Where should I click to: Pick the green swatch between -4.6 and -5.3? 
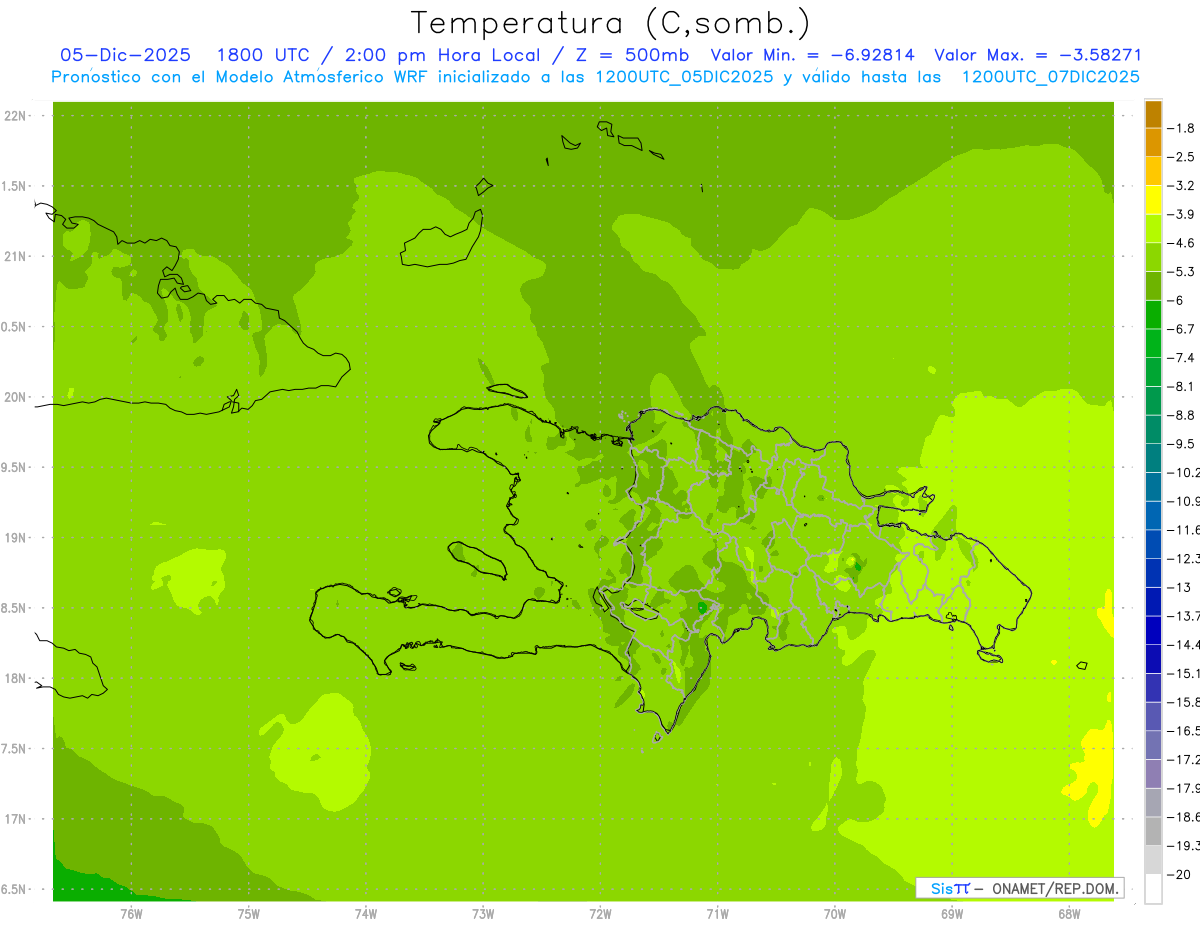[1153, 257]
